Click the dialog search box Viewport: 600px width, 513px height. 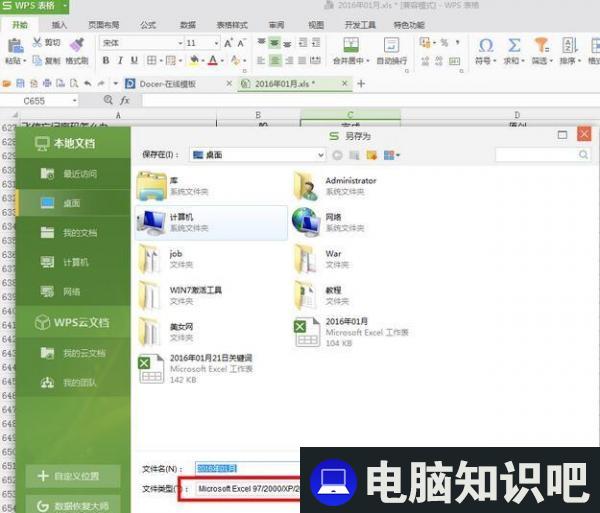click(543, 155)
